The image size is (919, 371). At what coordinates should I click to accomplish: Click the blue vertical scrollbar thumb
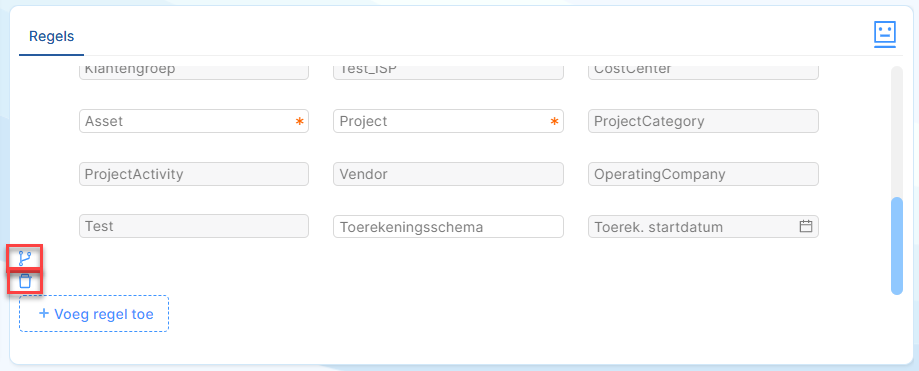[x=897, y=246]
